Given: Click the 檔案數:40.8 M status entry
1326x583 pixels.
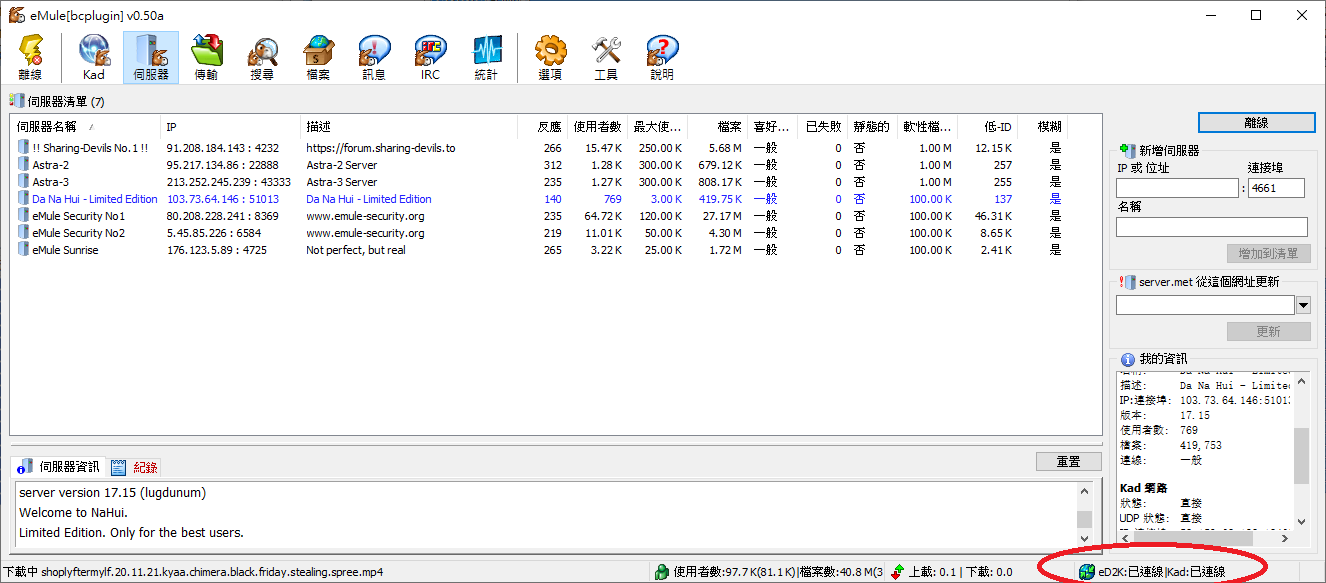Looking at the screenshot, I should pos(842,572).
